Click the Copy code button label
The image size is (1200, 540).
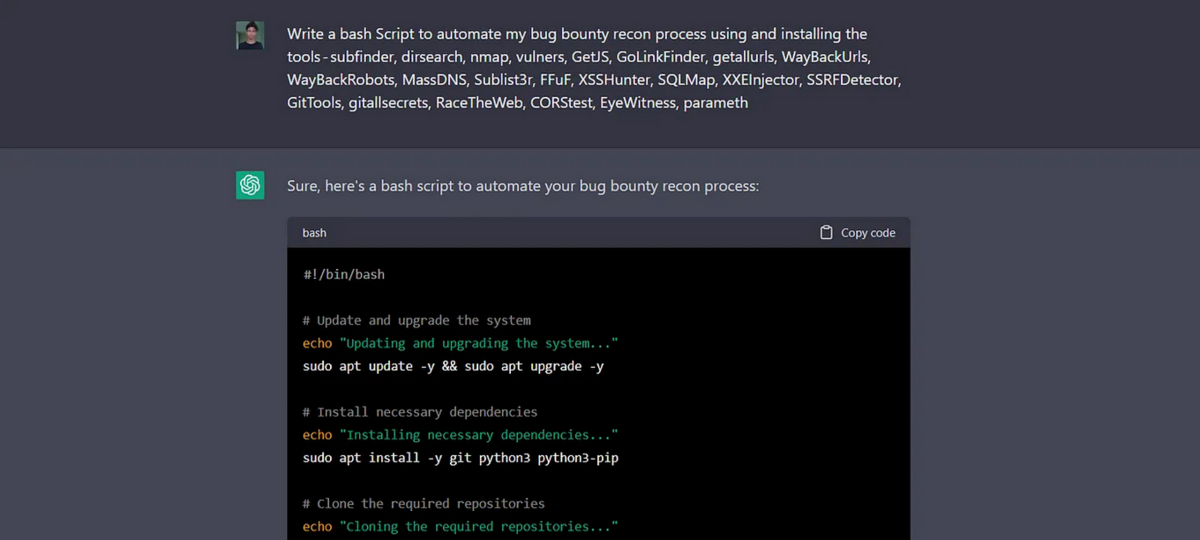(x=868, y=232)
